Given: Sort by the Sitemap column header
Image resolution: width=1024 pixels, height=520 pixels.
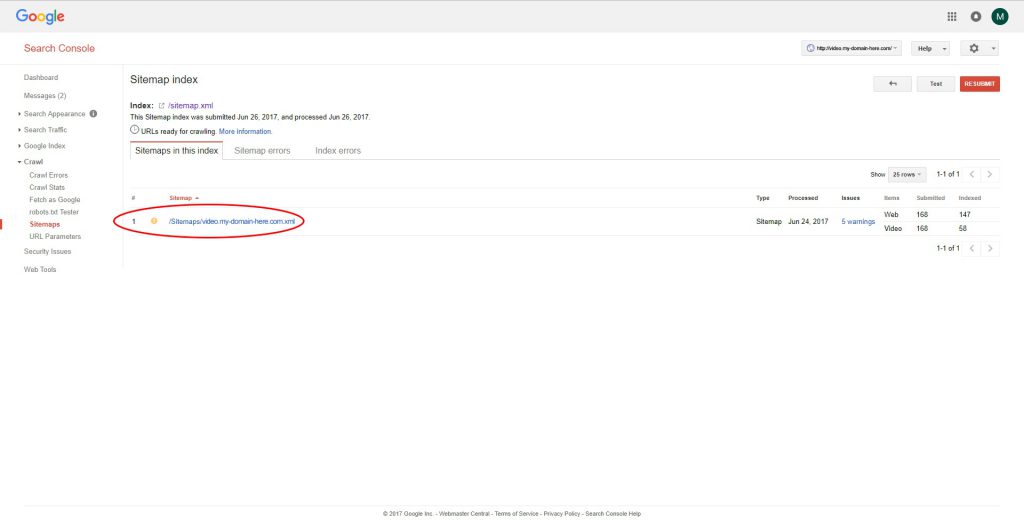Looking at the screenshot, I should coord(184,198).
